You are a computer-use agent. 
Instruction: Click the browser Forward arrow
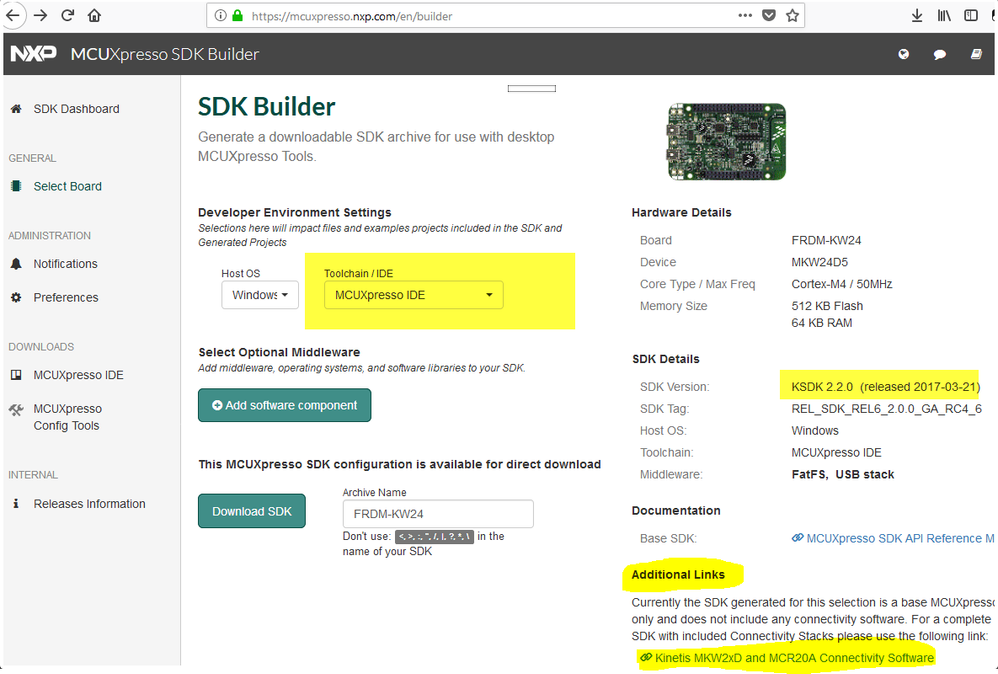click(41, 15)
